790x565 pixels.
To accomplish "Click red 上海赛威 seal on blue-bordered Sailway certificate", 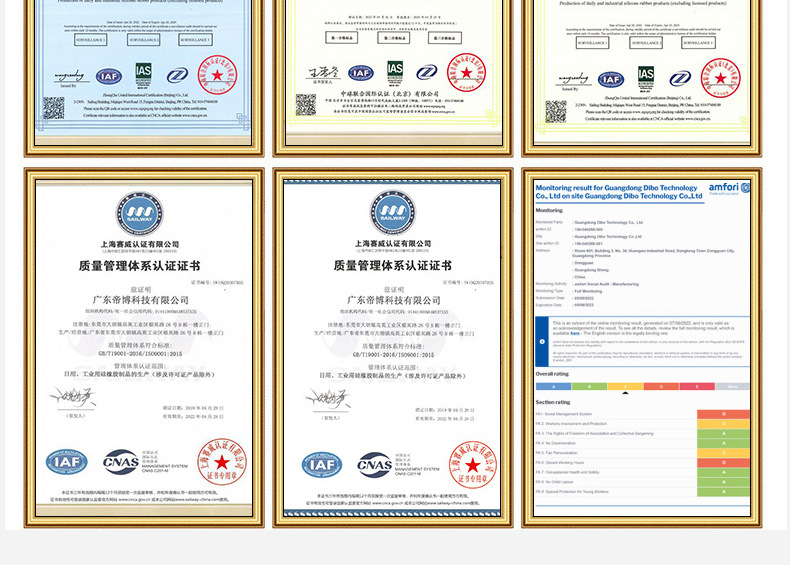I will point(473,464).
